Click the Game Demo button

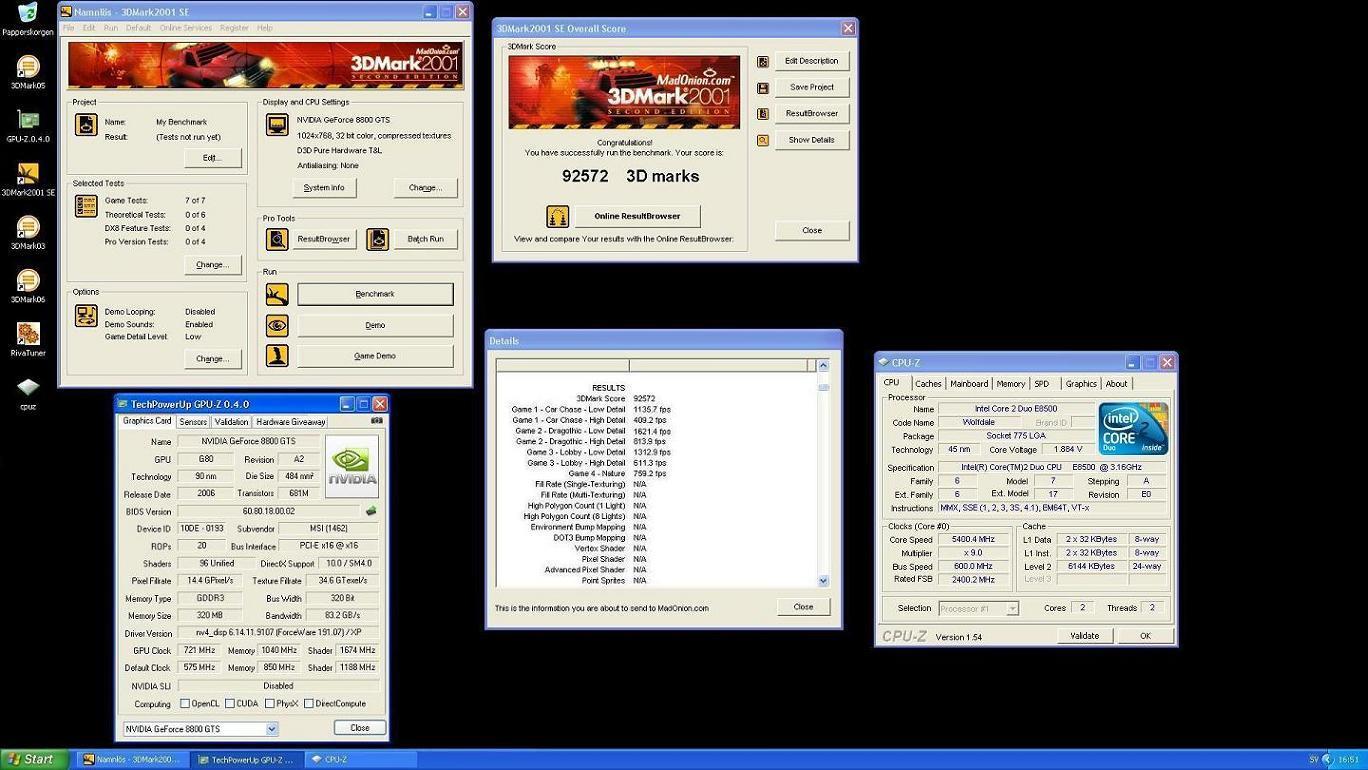[x=375, y=356]
